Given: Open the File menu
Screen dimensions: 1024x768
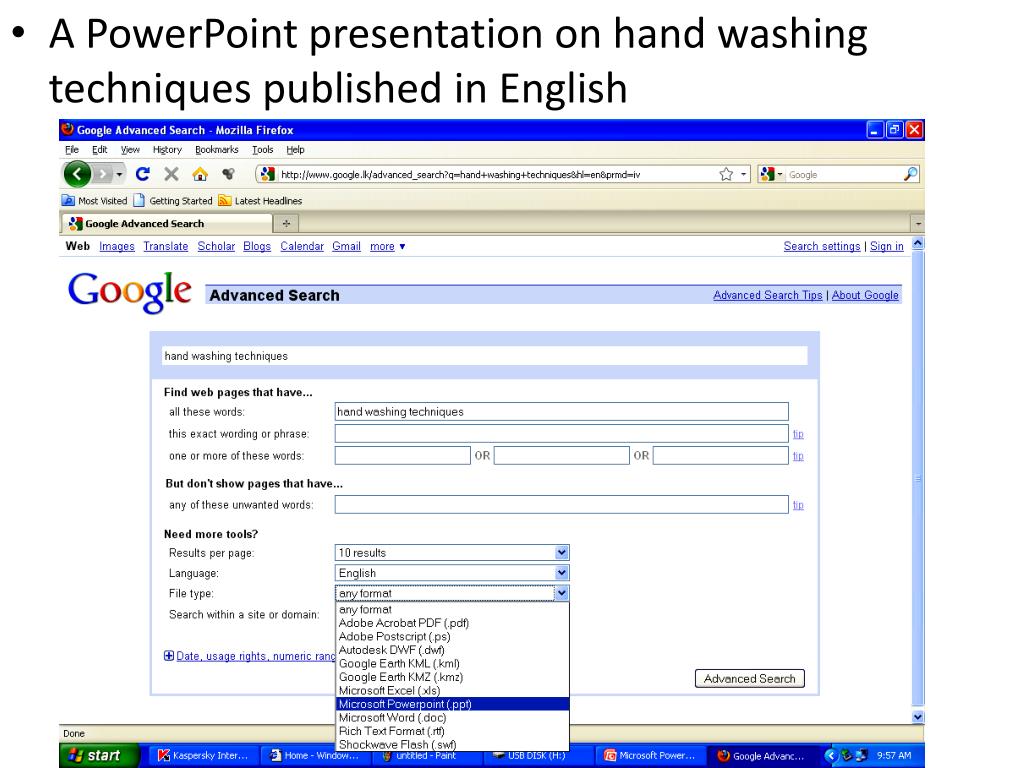Looking at the screenshot, I should pos(72,150).
